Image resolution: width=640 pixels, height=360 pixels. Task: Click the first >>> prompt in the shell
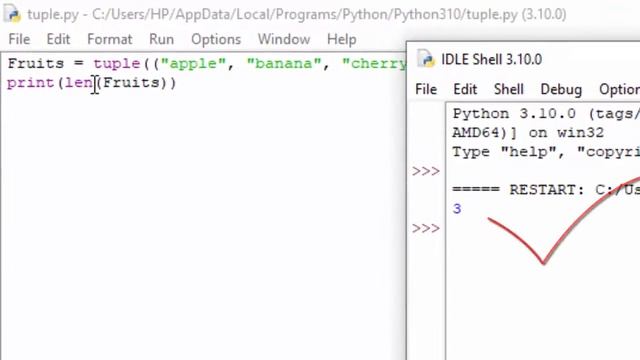click(x=426, y=171)
